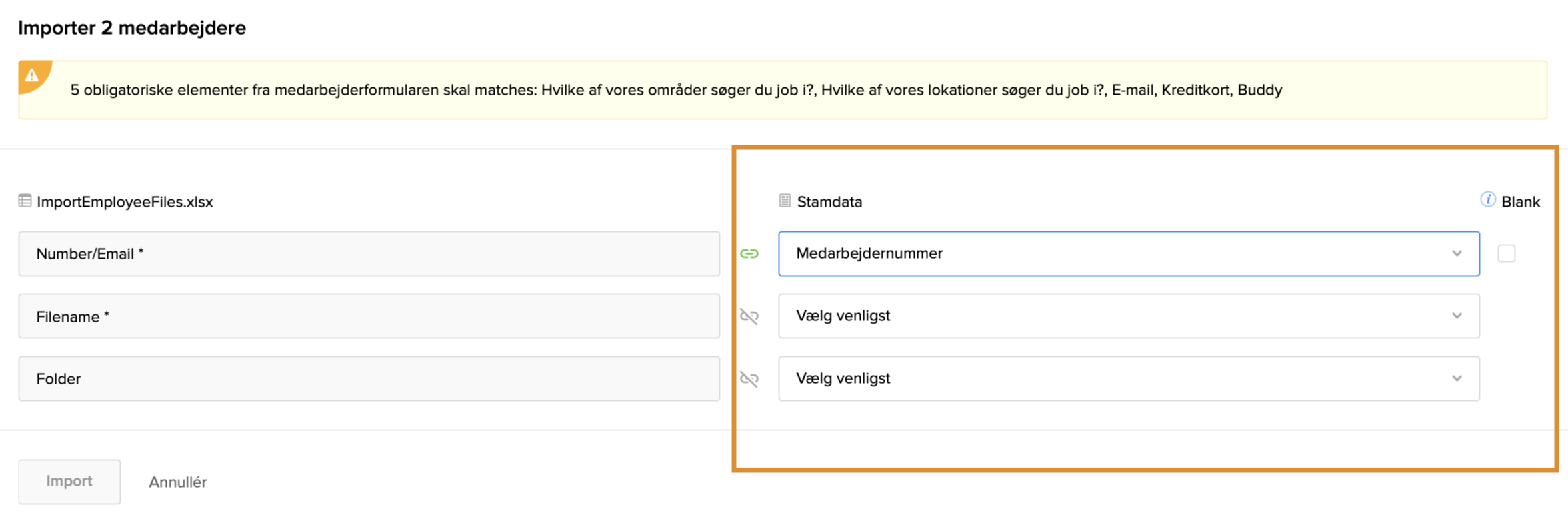Select the Filename * source field
1568x531 pixels.
pos(369,316)
